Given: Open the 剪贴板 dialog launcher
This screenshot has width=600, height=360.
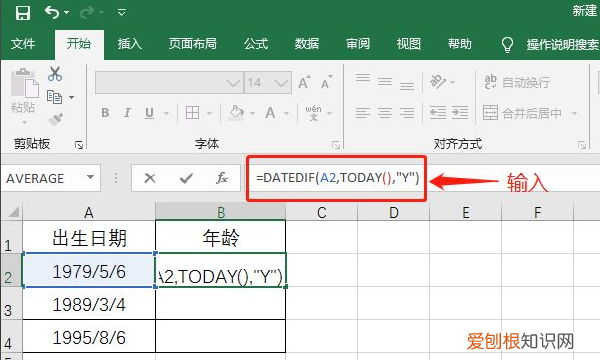Looking at the screenshot, I should (x=79, y=145).
